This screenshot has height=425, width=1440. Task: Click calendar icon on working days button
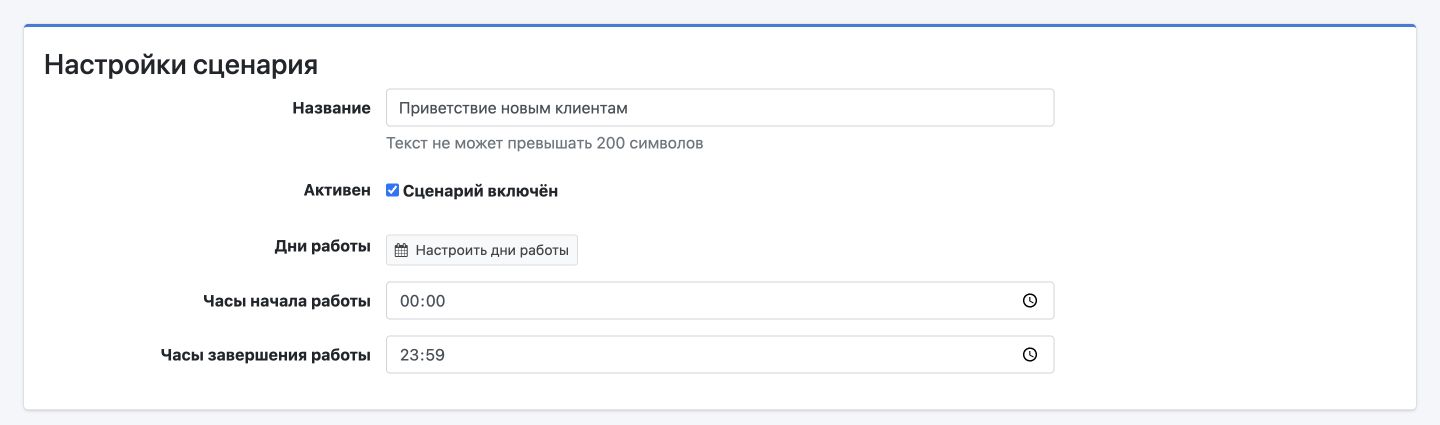[x=401, y=250]
